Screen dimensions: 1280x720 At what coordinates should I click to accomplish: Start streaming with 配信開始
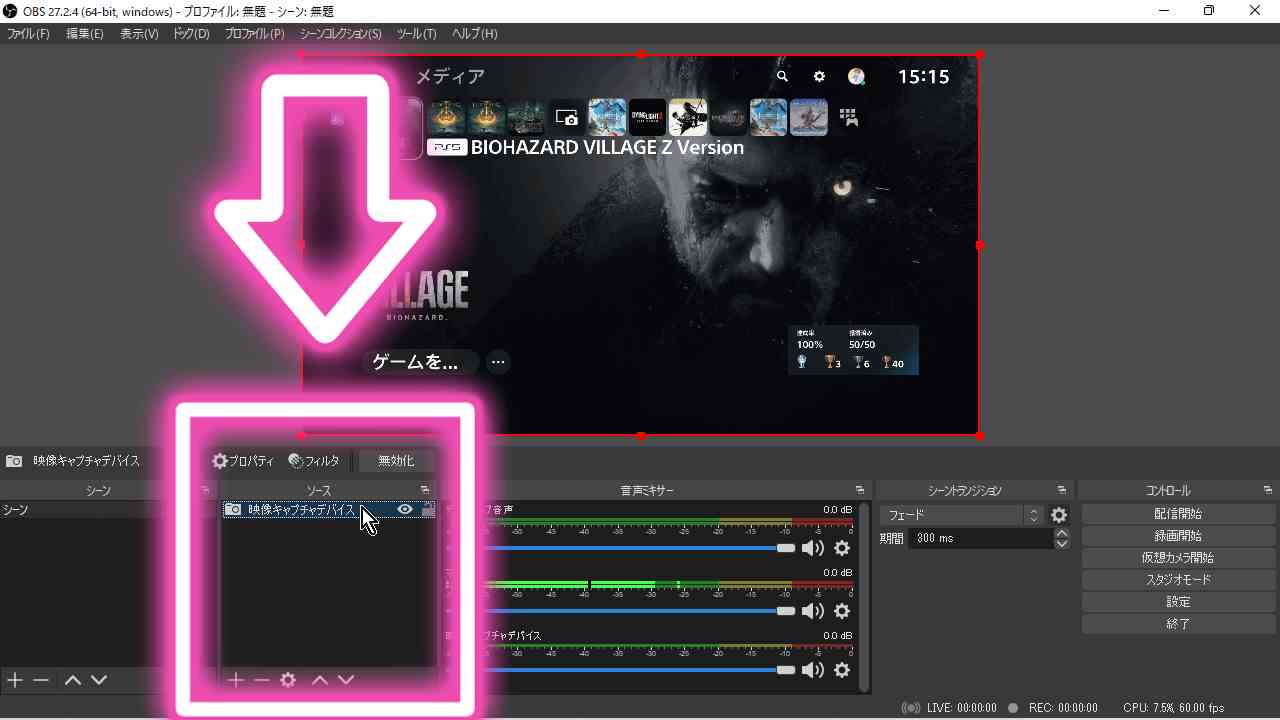[1178, 514]
